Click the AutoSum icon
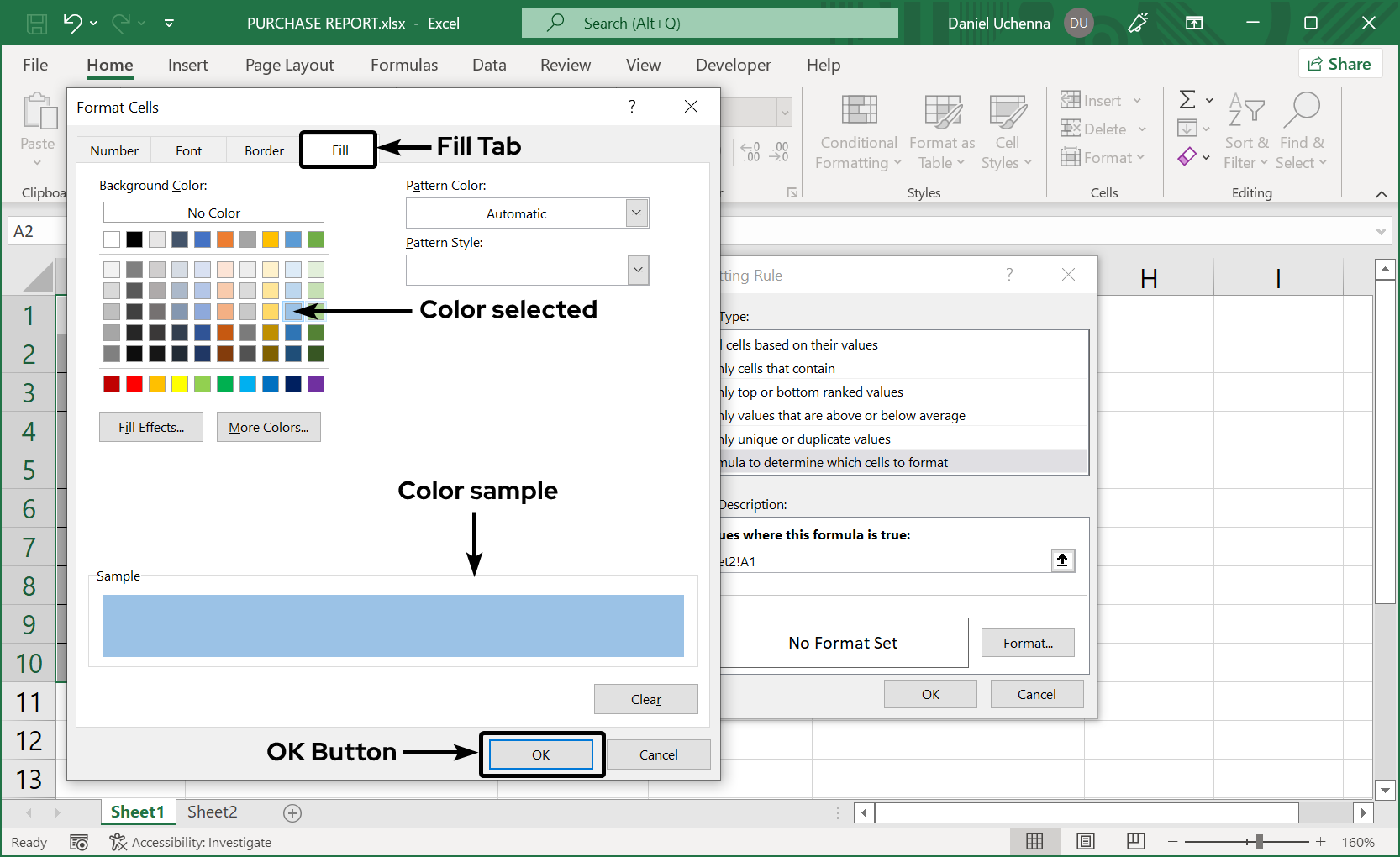Screen dimensions: 1400x857 [x=1188, y=99]
